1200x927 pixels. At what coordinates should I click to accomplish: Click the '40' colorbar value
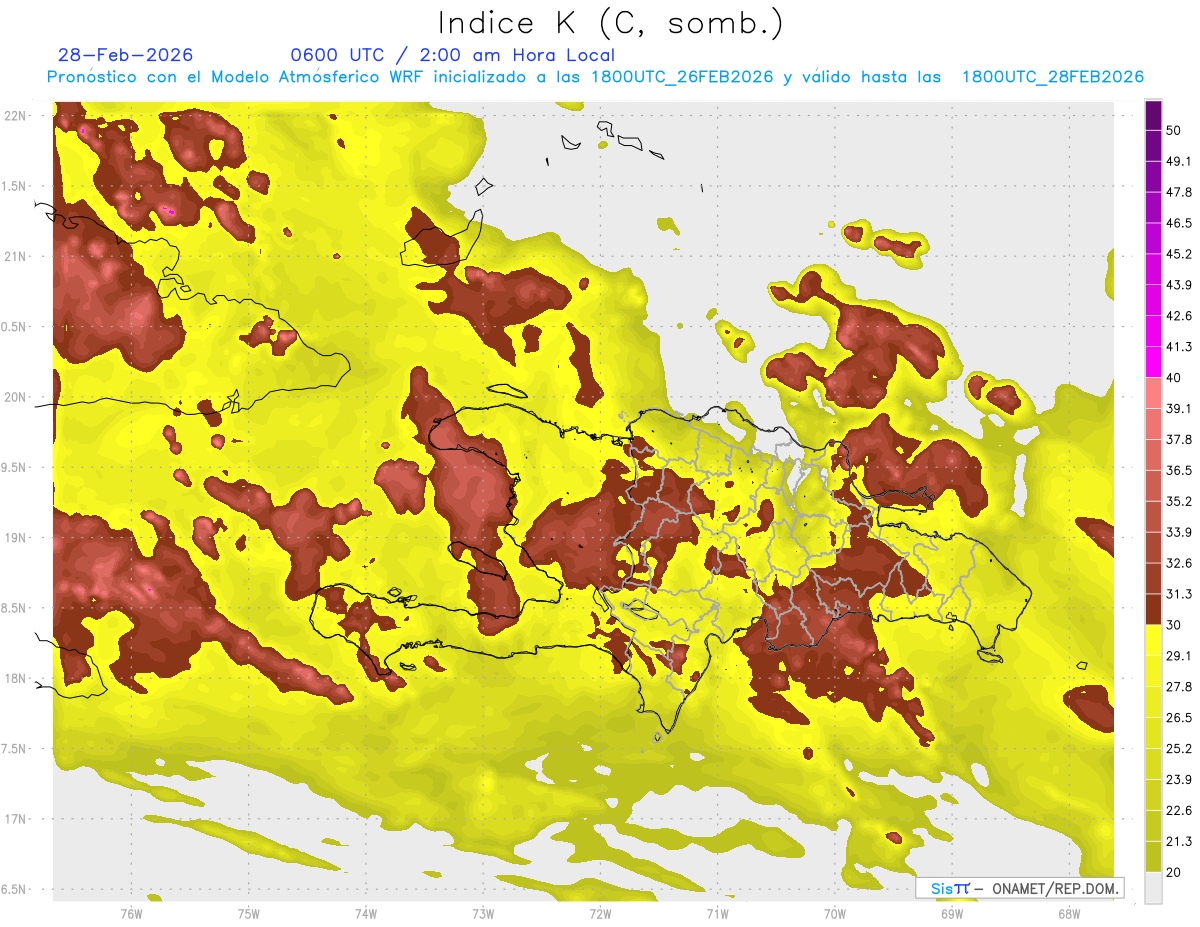[1174, 378]
